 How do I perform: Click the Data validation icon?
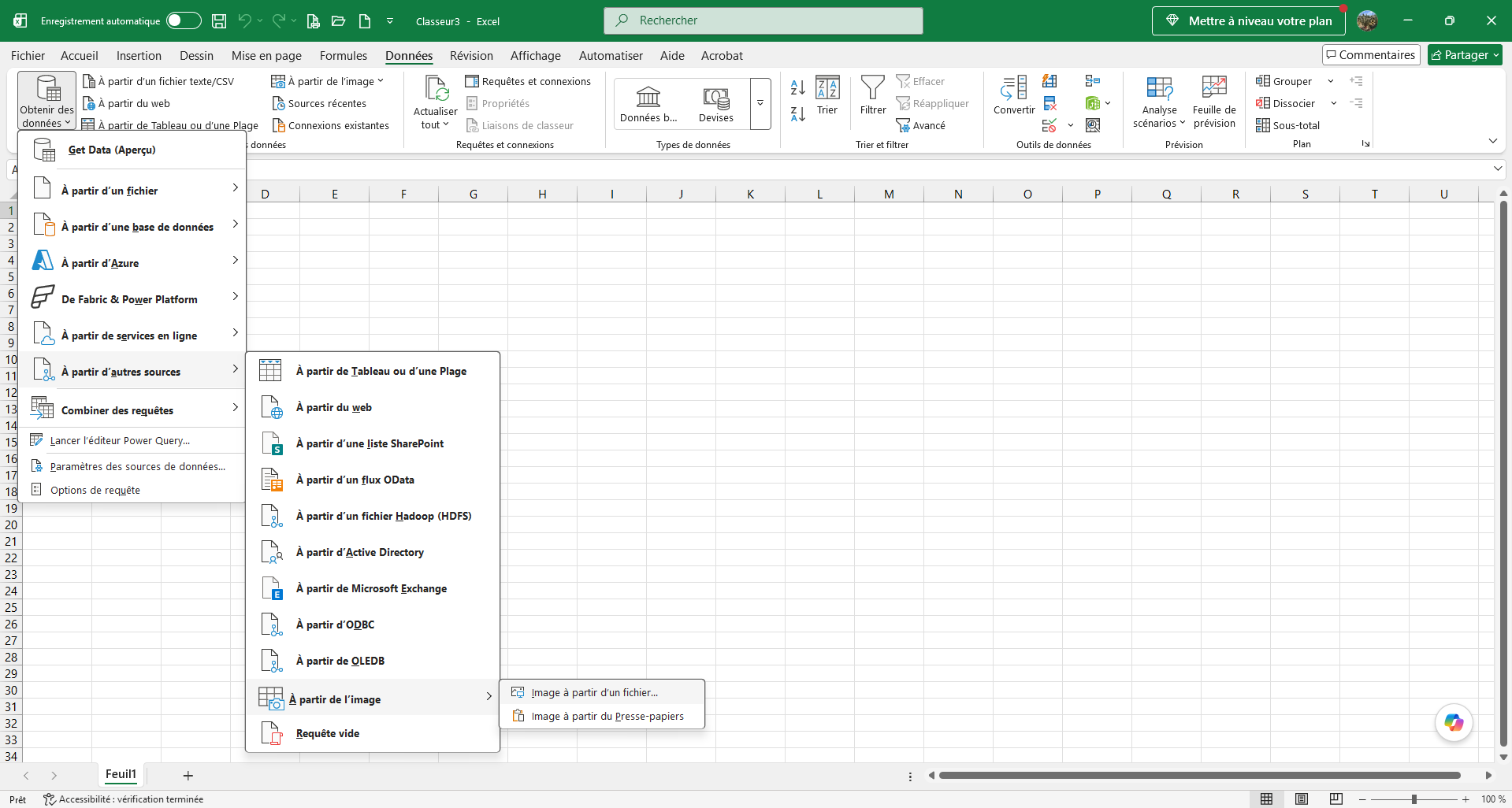[x=1049, y=125]
